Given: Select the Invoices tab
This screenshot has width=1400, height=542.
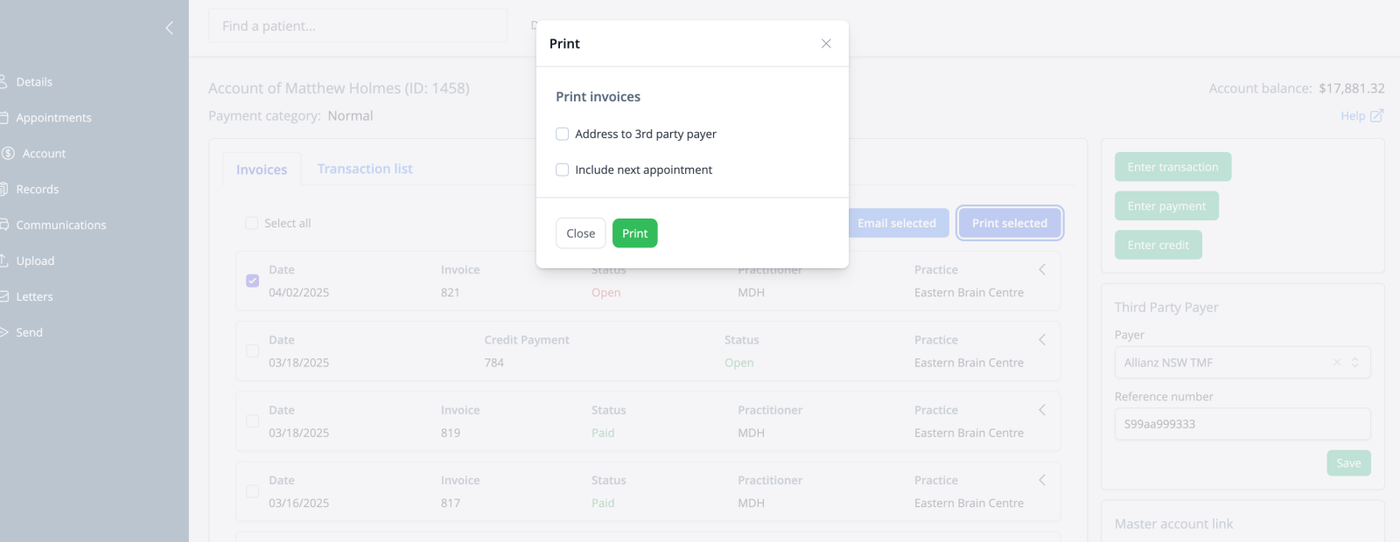Looking at the screenshot, I should coord(262,170).
